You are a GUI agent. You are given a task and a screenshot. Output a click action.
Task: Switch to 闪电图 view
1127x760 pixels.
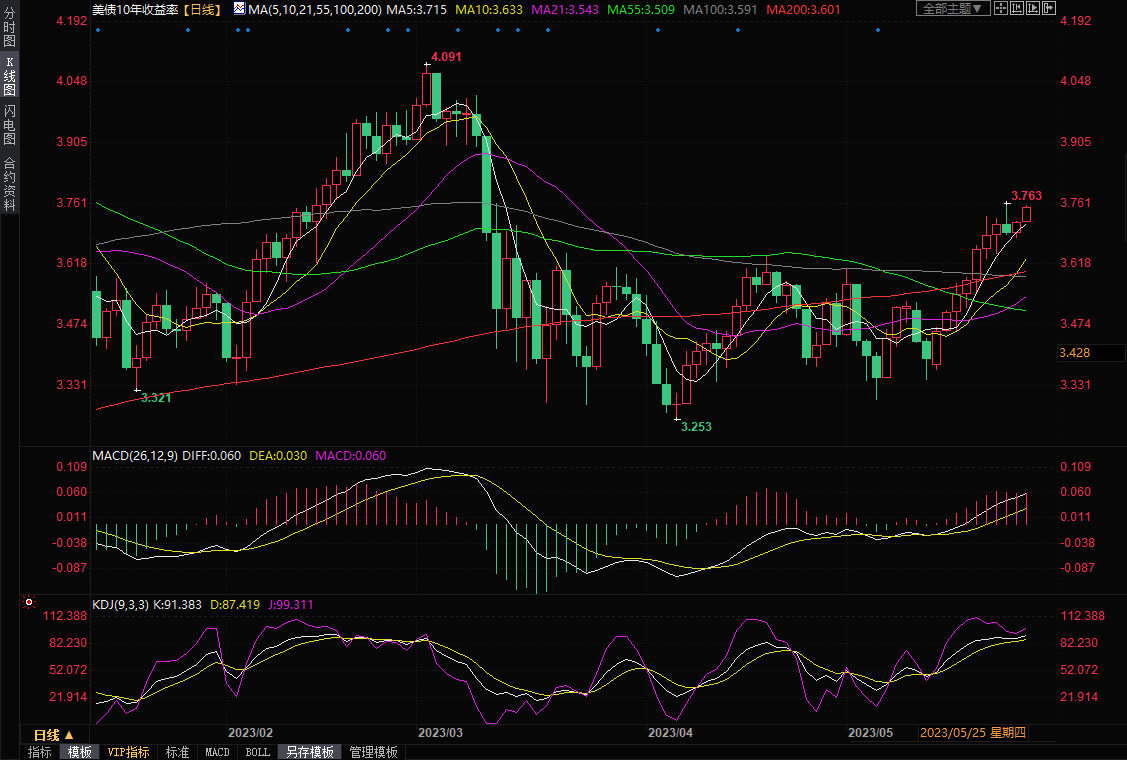click(x=9, y=125)
